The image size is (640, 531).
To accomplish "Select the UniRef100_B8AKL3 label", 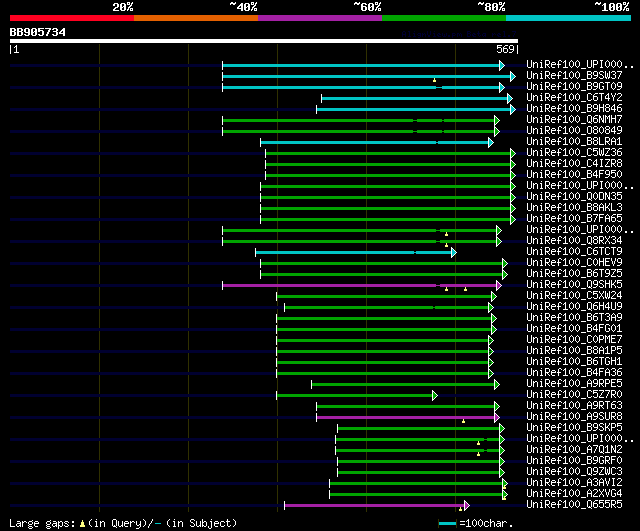I will 574,207.
